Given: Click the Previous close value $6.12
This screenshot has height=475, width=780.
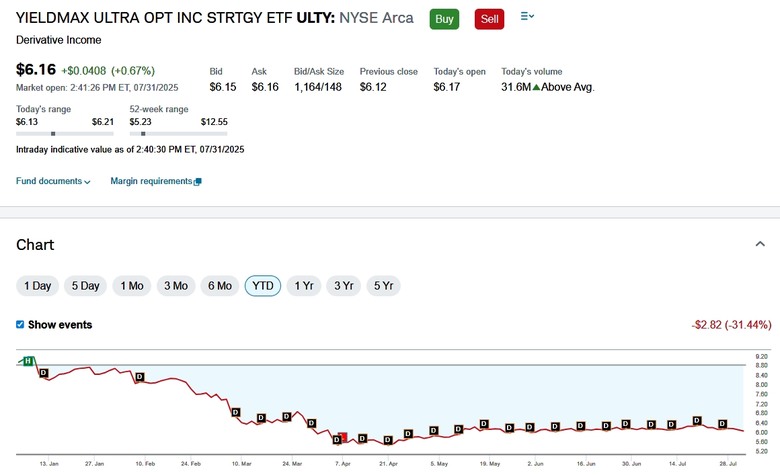Looking at the screenshot, I should [x=373, y=87].
